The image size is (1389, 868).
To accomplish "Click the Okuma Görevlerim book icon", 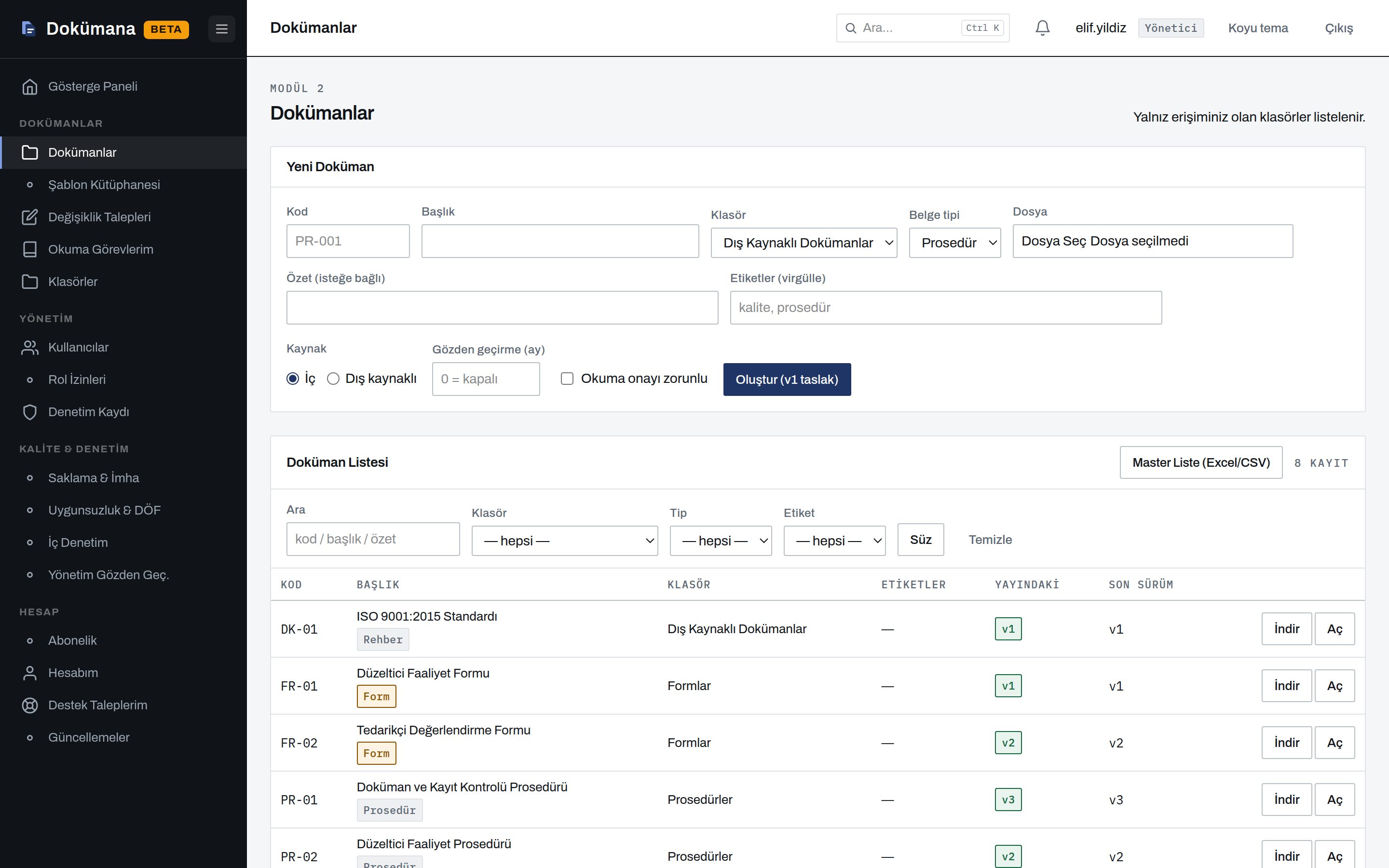I will pos(30,249).
